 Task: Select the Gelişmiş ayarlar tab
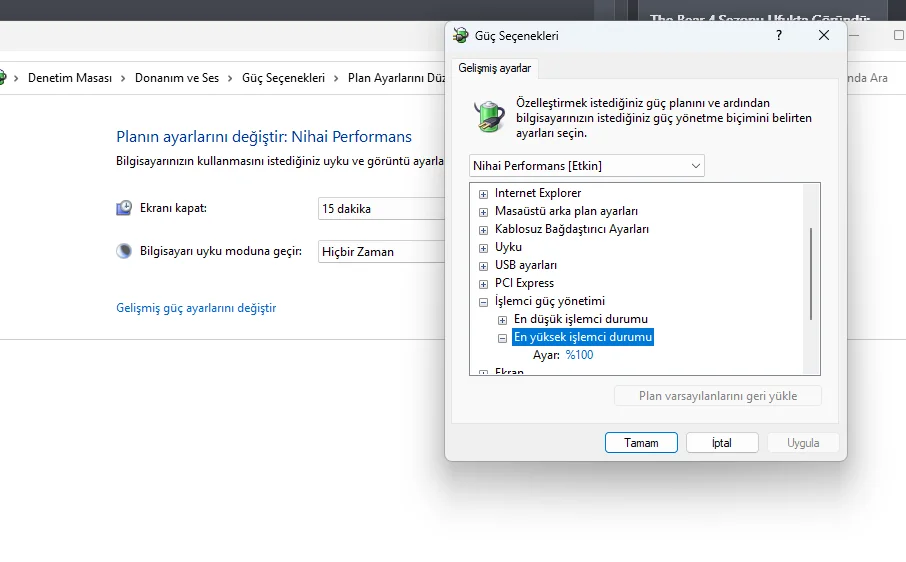pos(494,68)
